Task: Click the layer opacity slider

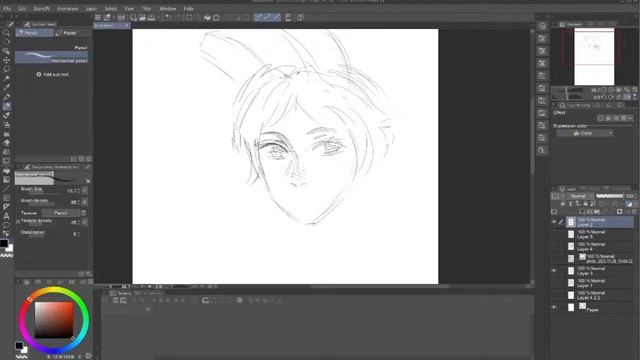Action: tap(609, 196)
